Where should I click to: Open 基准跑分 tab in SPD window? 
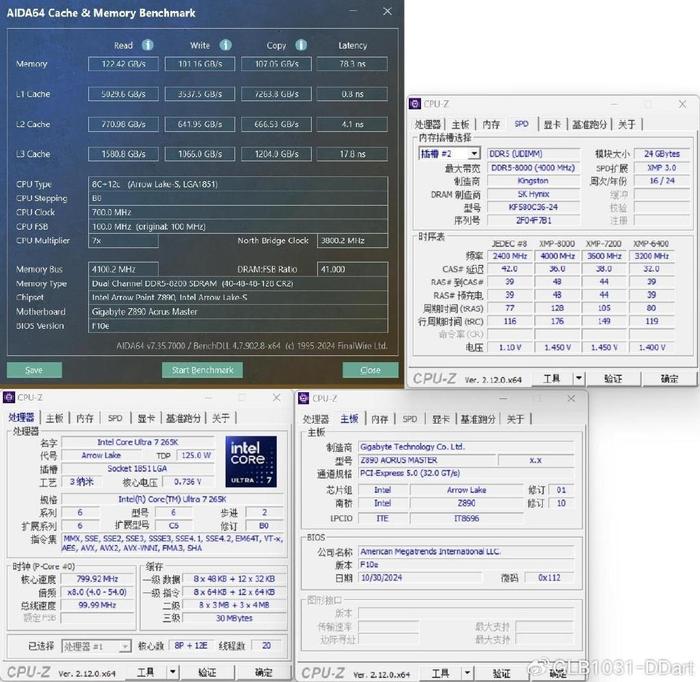point(589,125)
